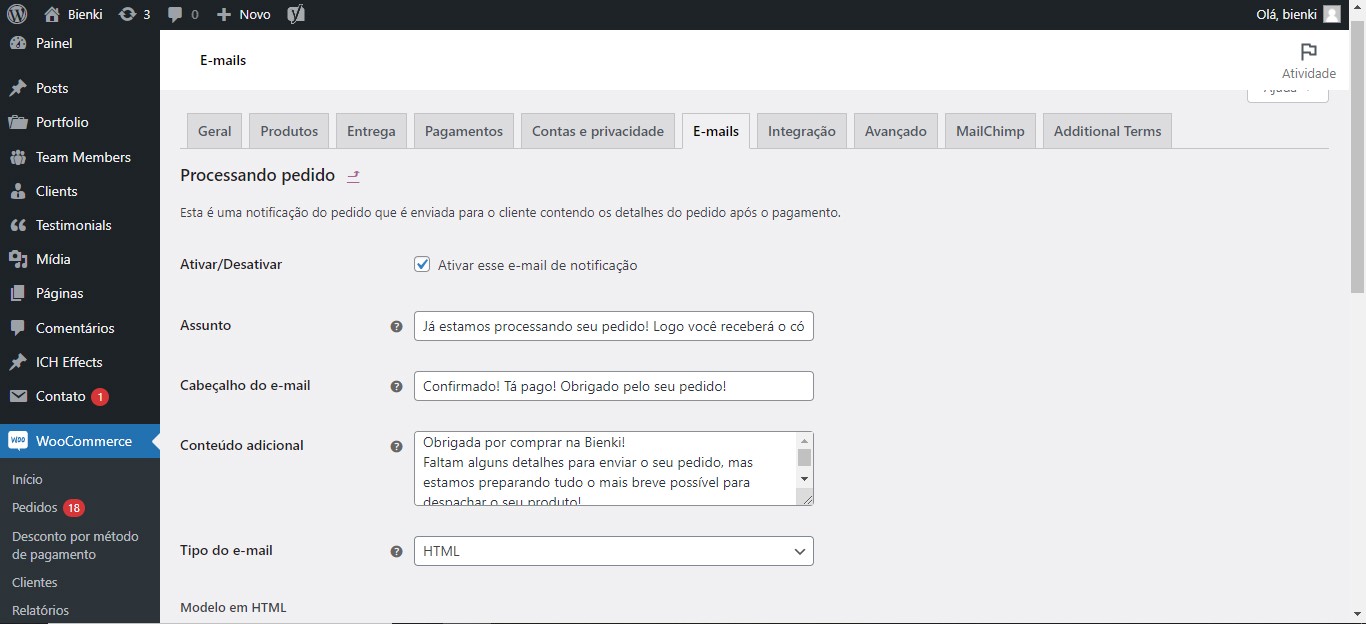
Task: Go to Contato in the sidebar
Action: pyautogui.click(x=60, y=396)
